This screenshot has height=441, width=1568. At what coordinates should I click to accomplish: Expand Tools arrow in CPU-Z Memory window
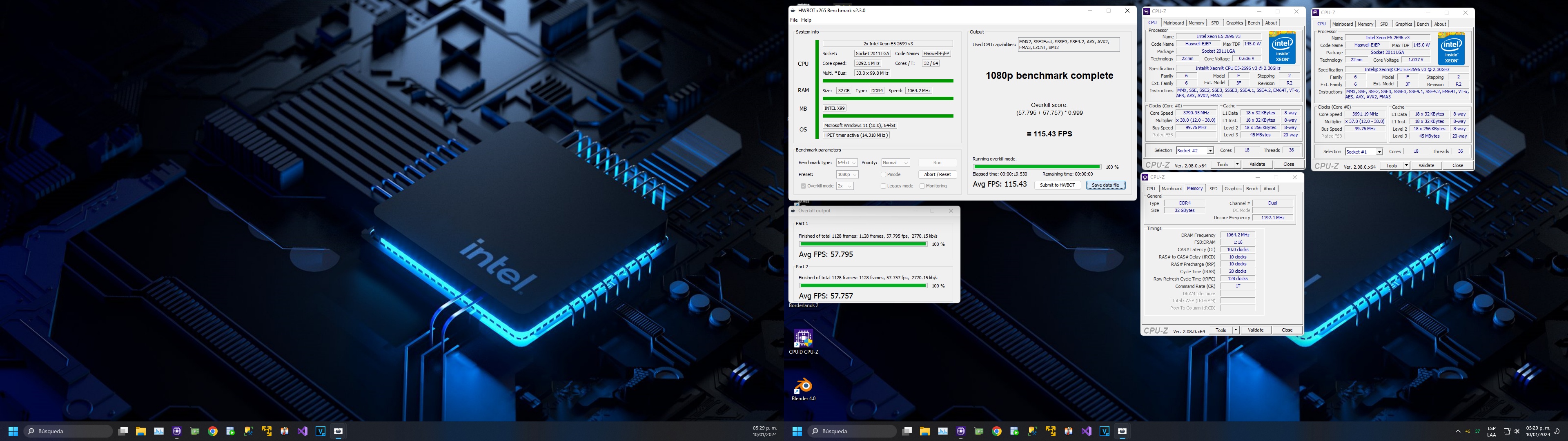point(1236,330)
